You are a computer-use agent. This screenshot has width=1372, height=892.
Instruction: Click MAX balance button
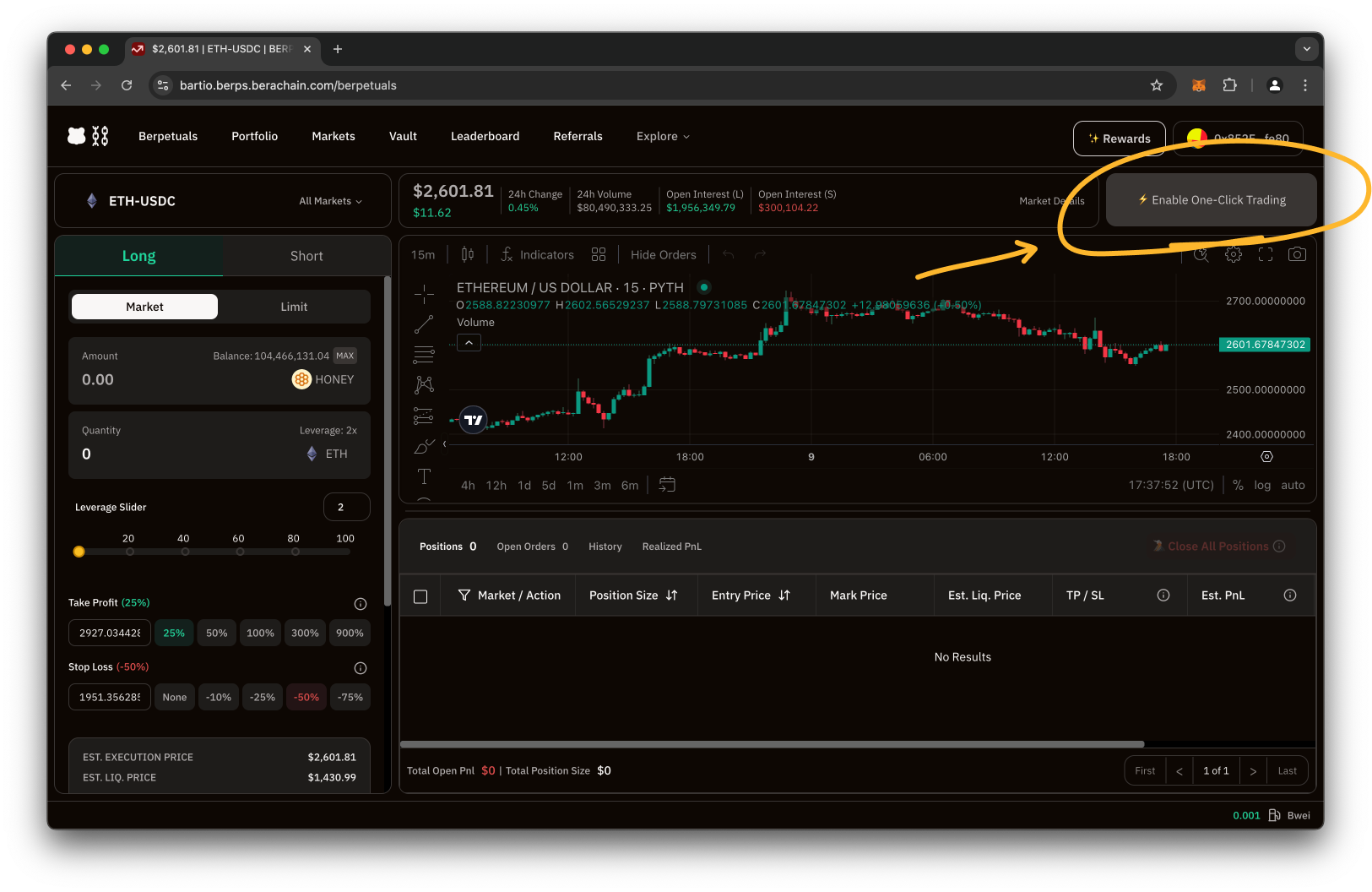(345, 356)
